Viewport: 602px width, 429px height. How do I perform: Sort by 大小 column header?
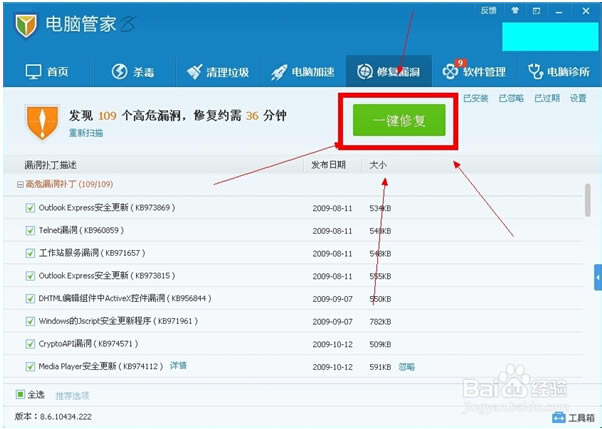click(378, 165)
